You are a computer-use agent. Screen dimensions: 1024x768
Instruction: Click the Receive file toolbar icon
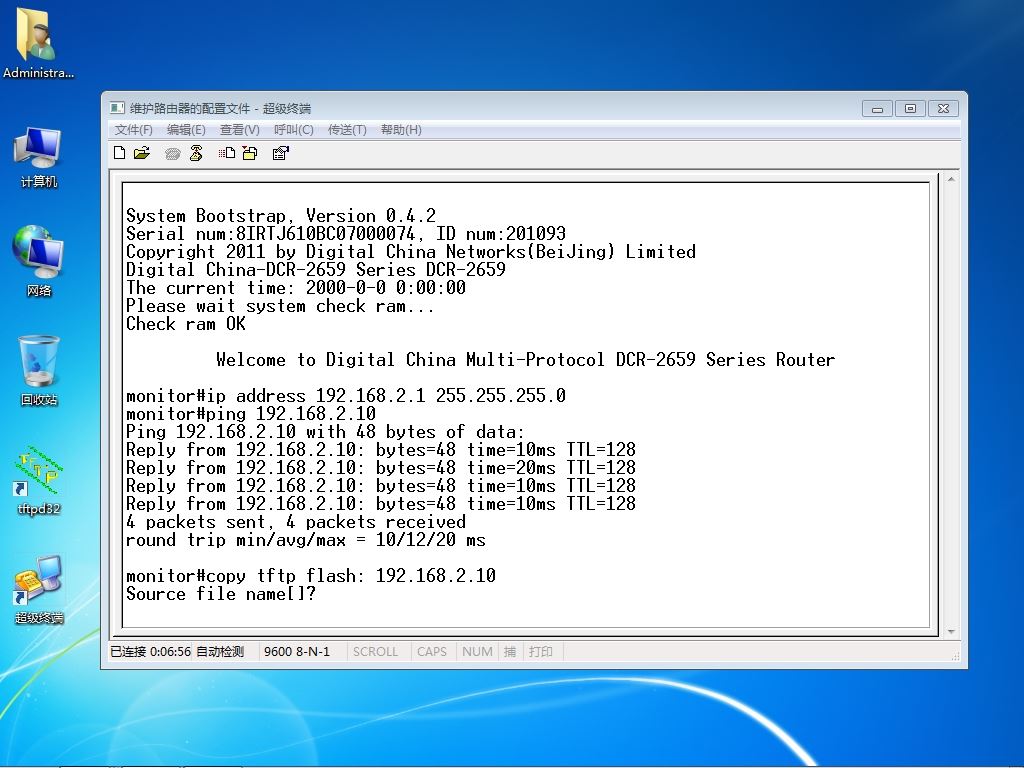(250, 153)
